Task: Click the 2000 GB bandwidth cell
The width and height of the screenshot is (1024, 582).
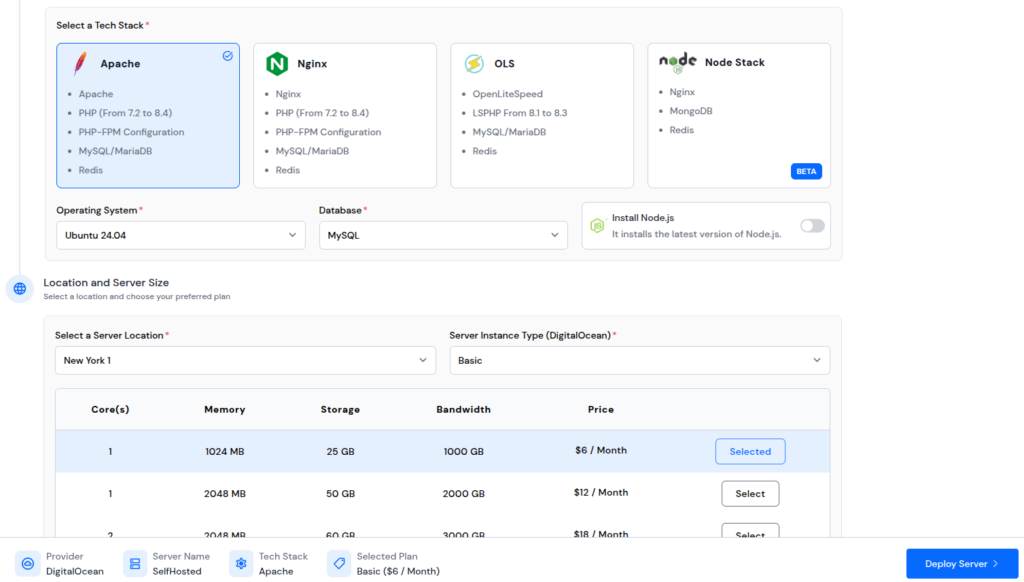Action: coord(464,494)
